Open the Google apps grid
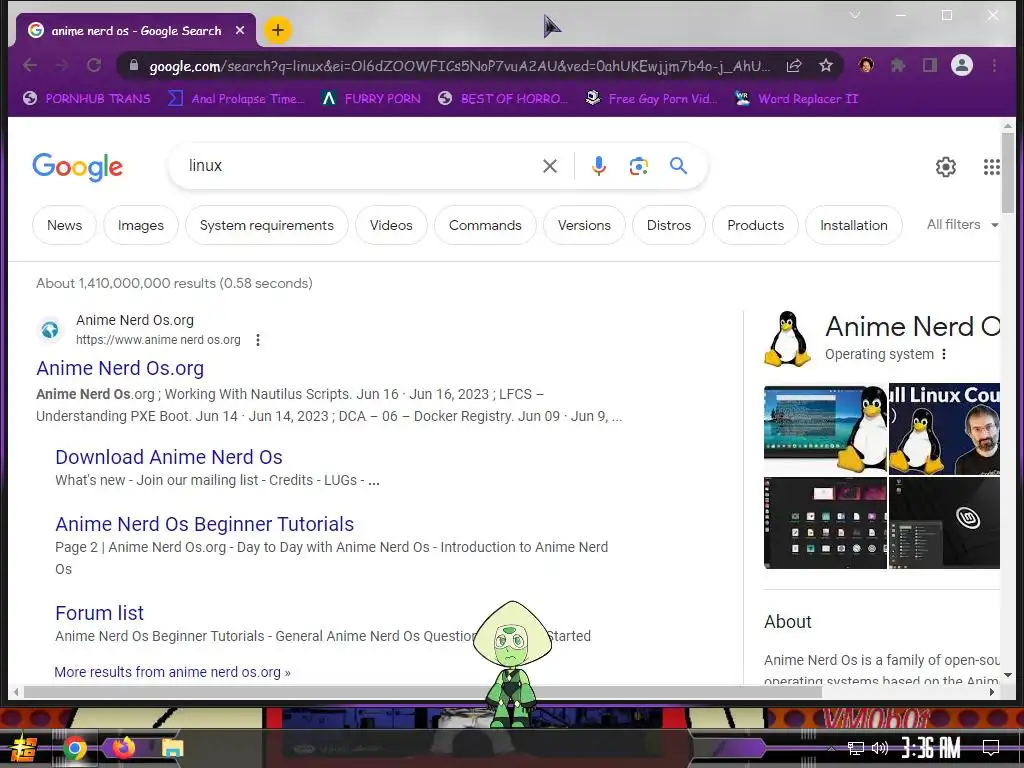This screenshot has height=768, width=1024. tap(991, 167)
